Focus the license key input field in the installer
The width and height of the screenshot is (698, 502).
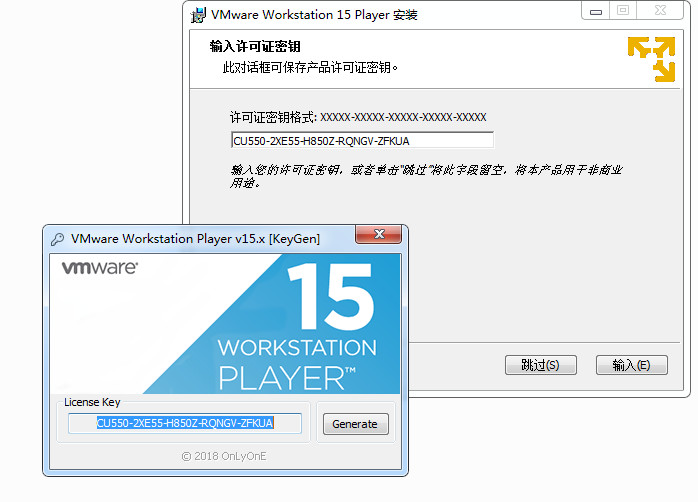click(362, 141)
